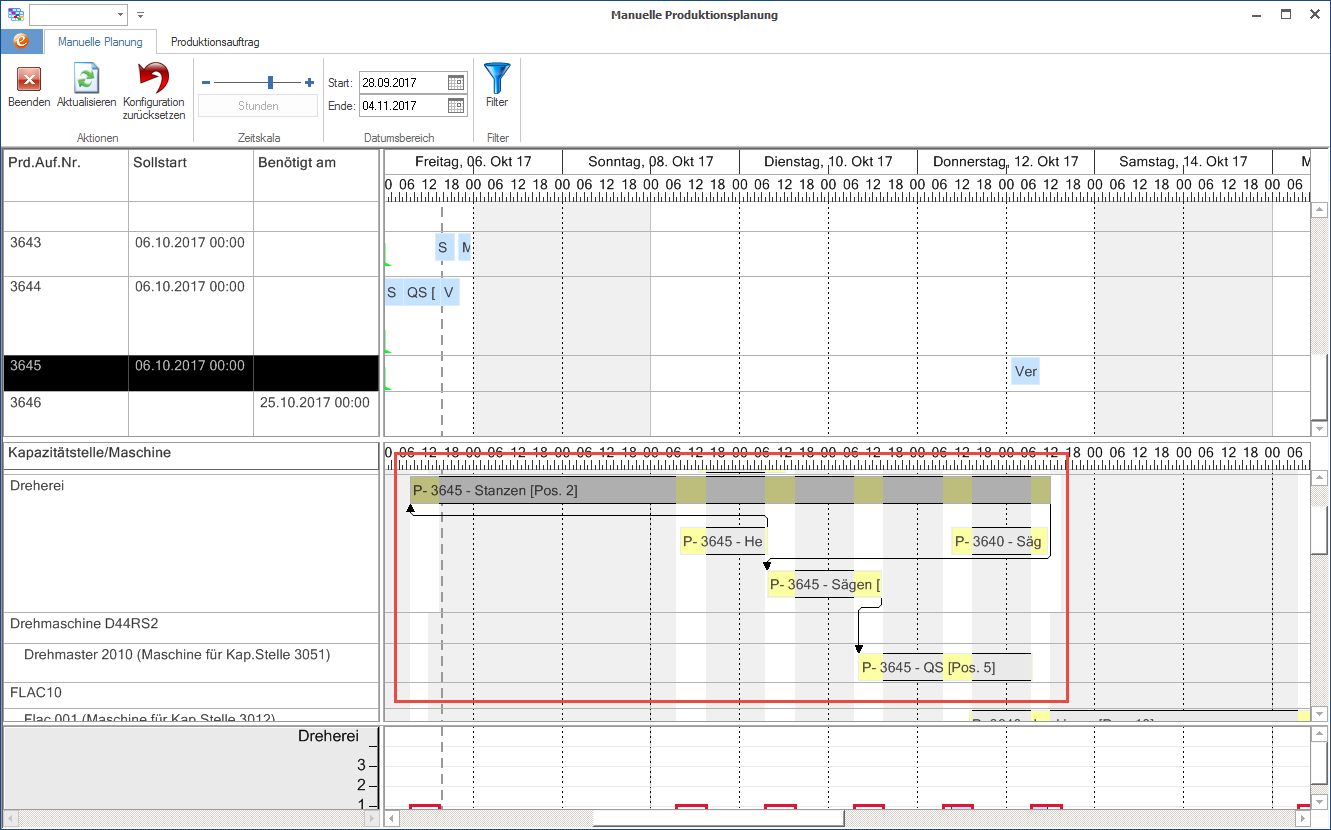The image size is (1331, 830).
Task: Open the Filter funnel icon
Action: [x=497, y=78]
